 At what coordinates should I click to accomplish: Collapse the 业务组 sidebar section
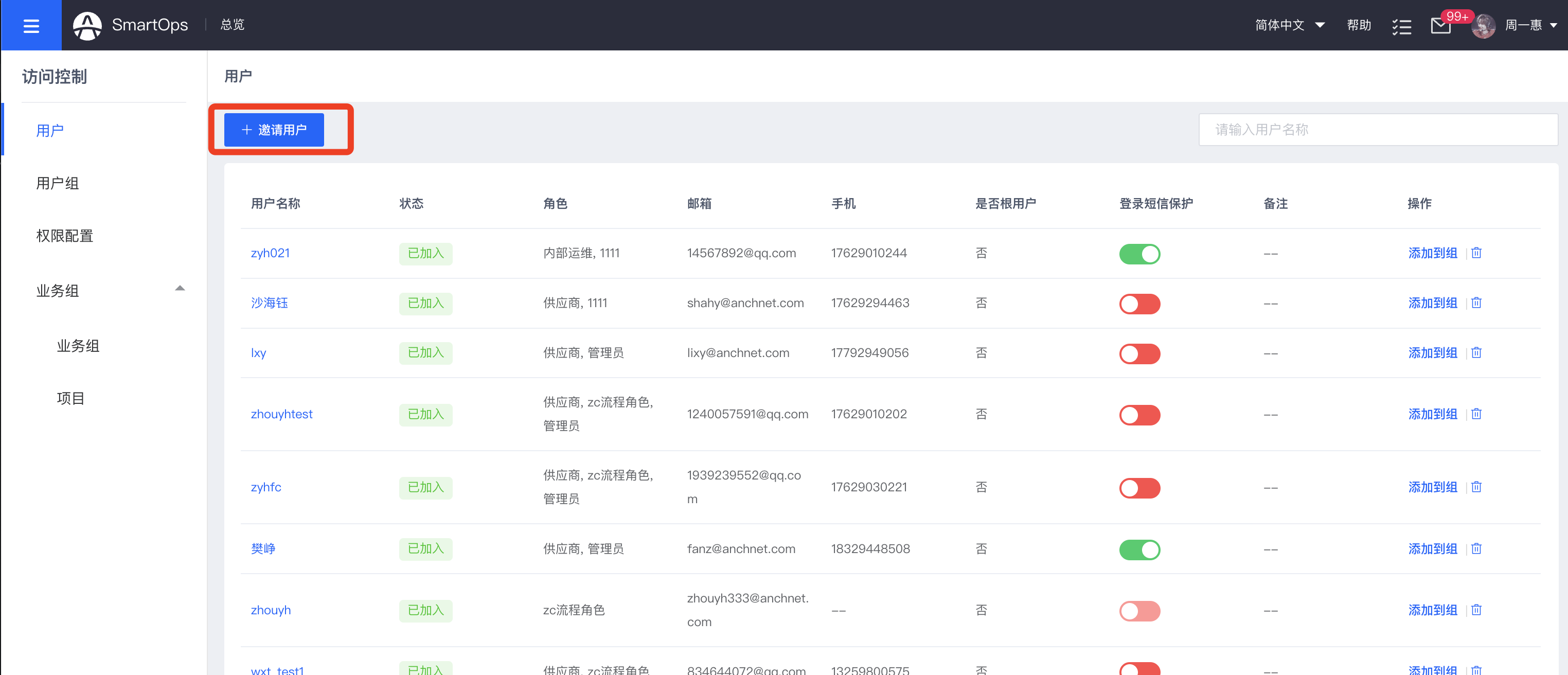180,288
